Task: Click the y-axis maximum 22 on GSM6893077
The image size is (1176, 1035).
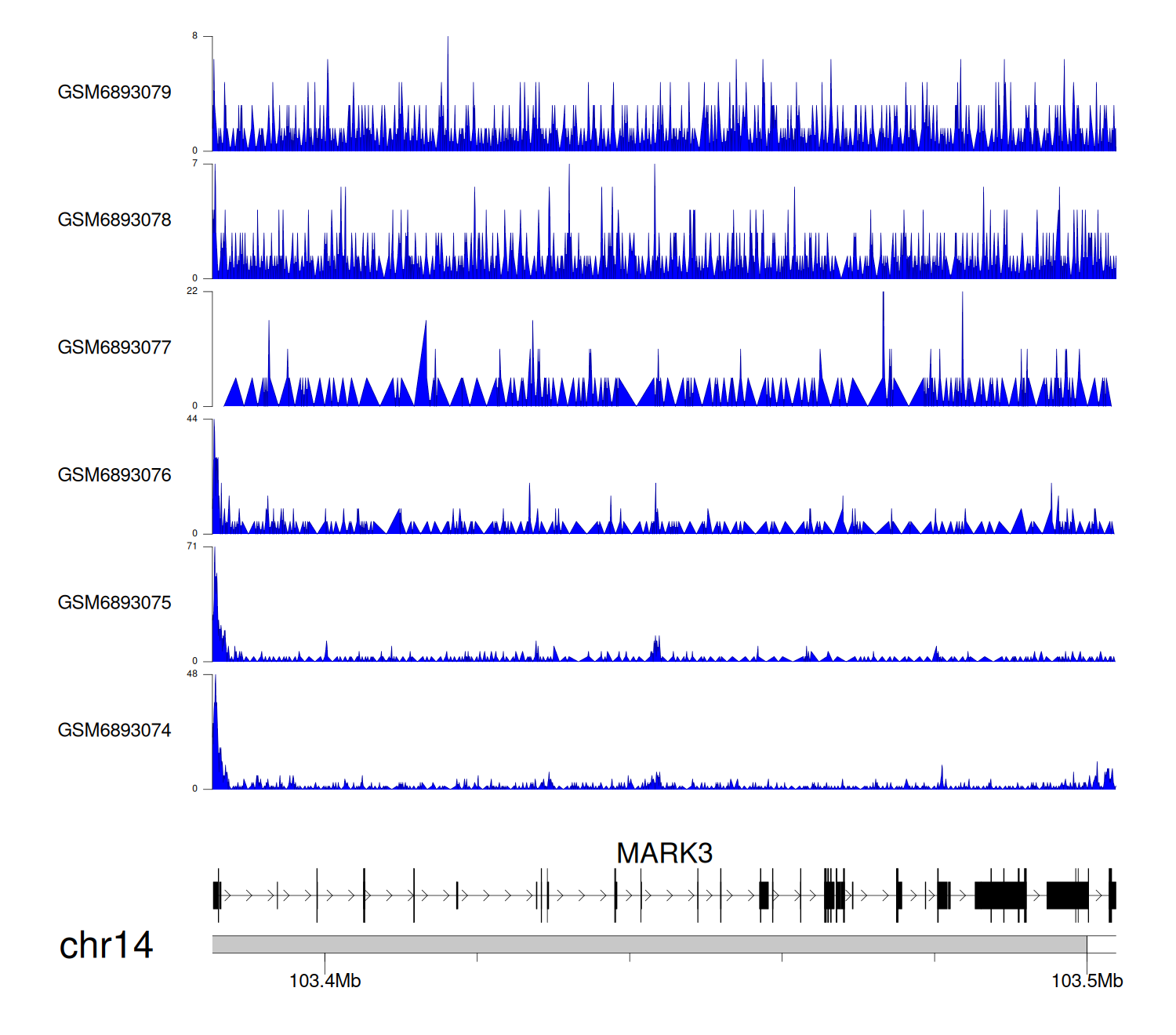Action: (x=192, y=291)
